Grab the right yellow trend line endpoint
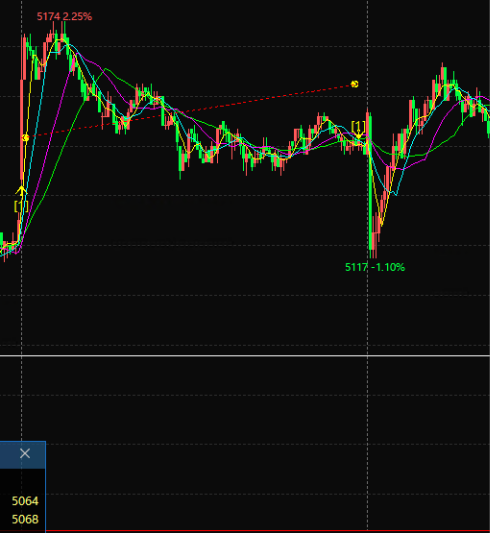492x533 pixels. tap(355, 84)
